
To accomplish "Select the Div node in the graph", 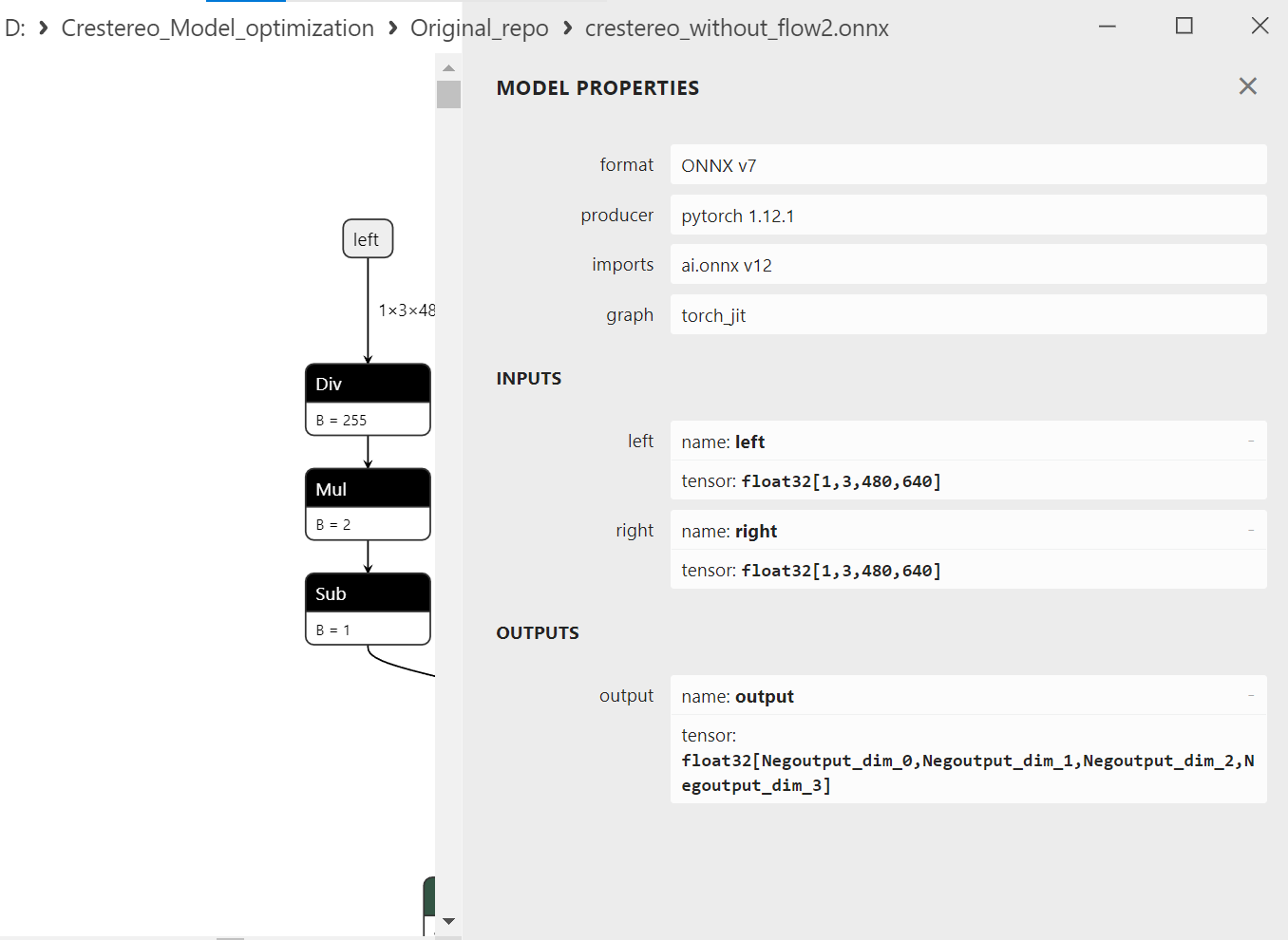I will tap(368, 383).
